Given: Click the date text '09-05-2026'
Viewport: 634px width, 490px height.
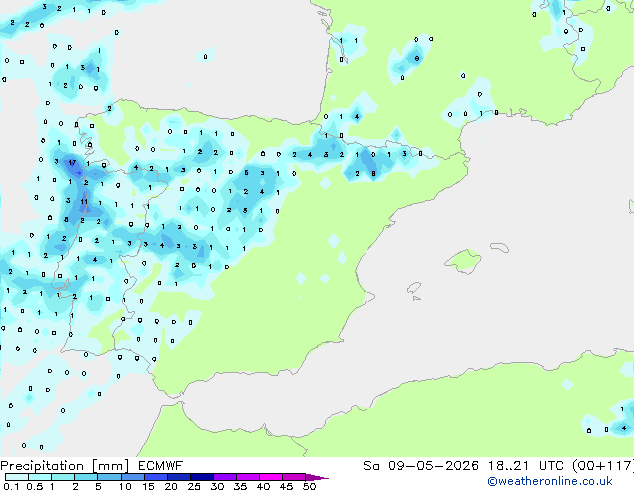Looking at the screenshot, I should [433, 466].
